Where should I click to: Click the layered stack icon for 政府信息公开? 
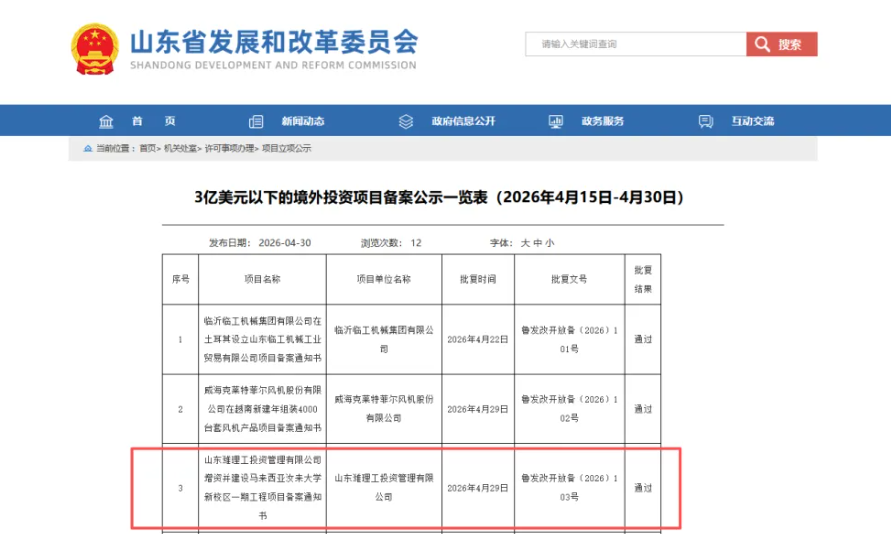[x=406, y=121]
